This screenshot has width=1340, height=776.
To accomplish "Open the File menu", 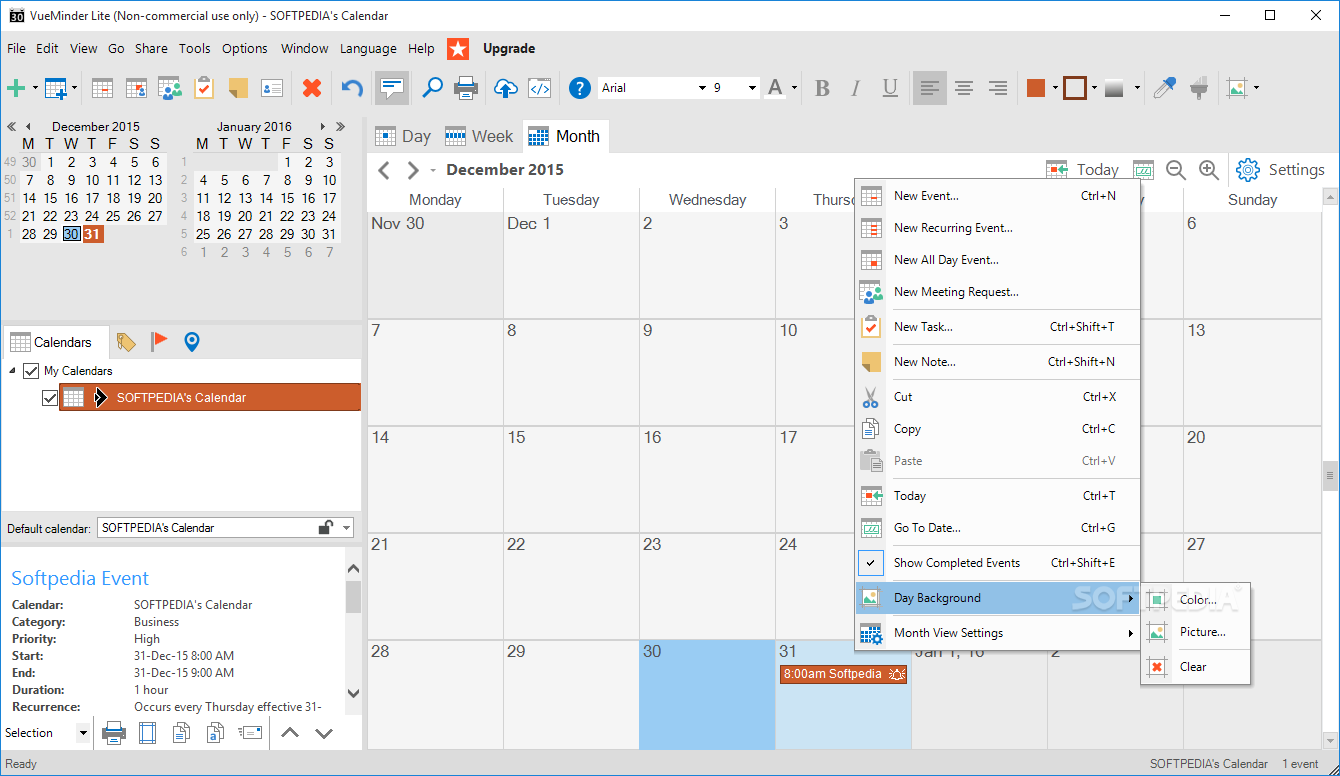I will click(16, 48).
